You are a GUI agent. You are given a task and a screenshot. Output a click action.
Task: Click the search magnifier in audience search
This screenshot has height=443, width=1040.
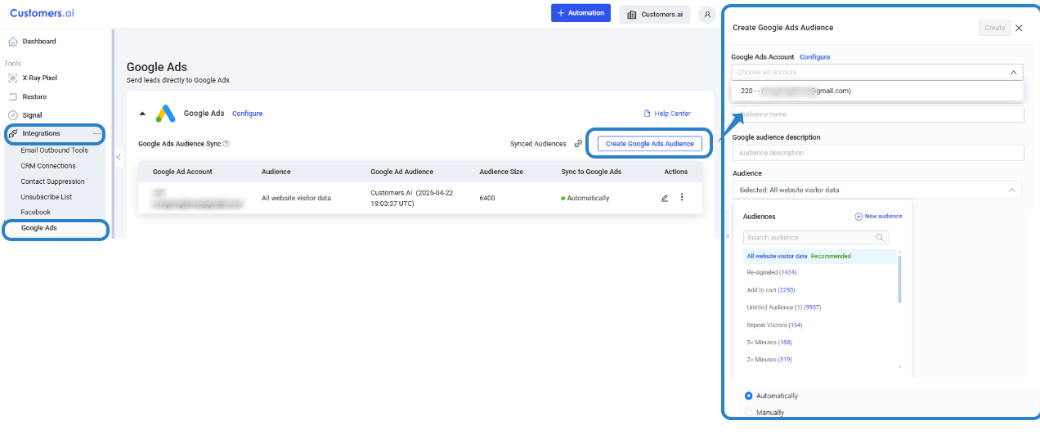pyautogui.click(x=880, y=237)
